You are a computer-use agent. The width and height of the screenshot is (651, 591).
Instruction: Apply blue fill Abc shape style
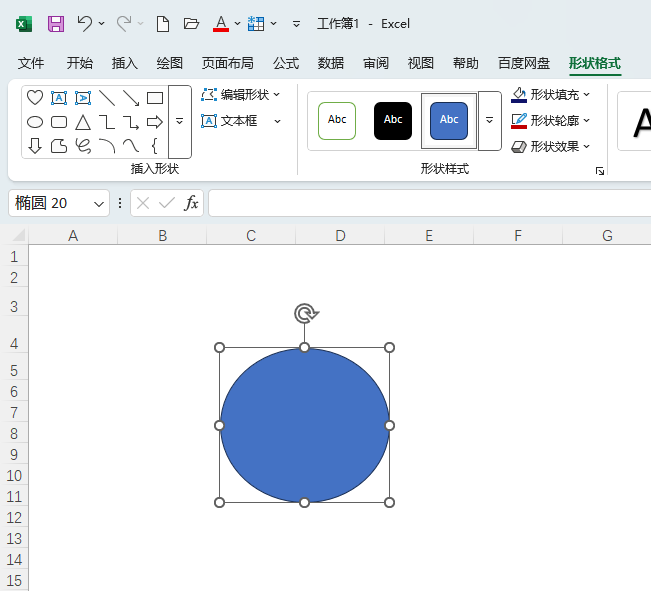point(449,120)
